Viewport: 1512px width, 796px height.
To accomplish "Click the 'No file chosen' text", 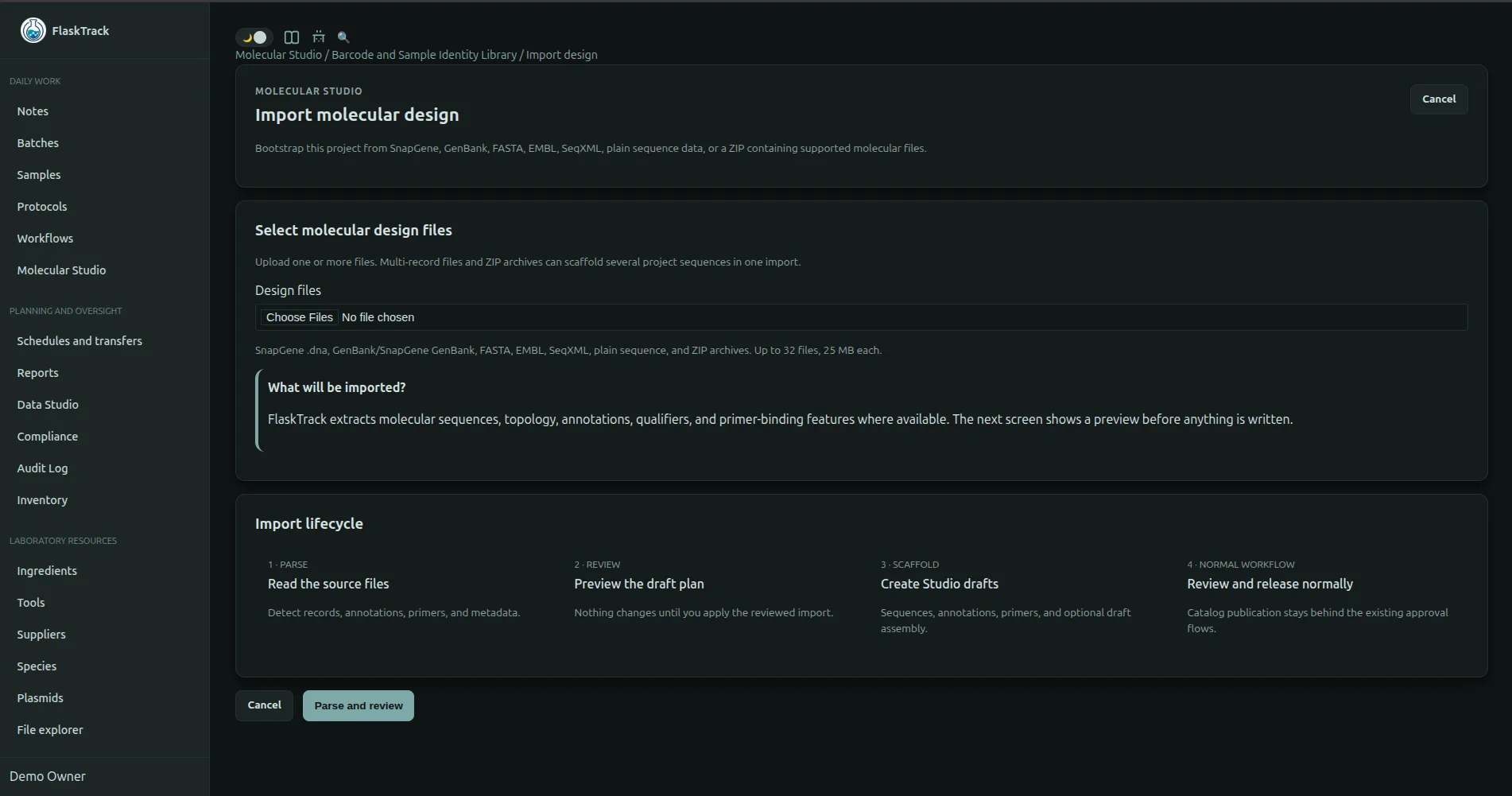I will 378,317.
